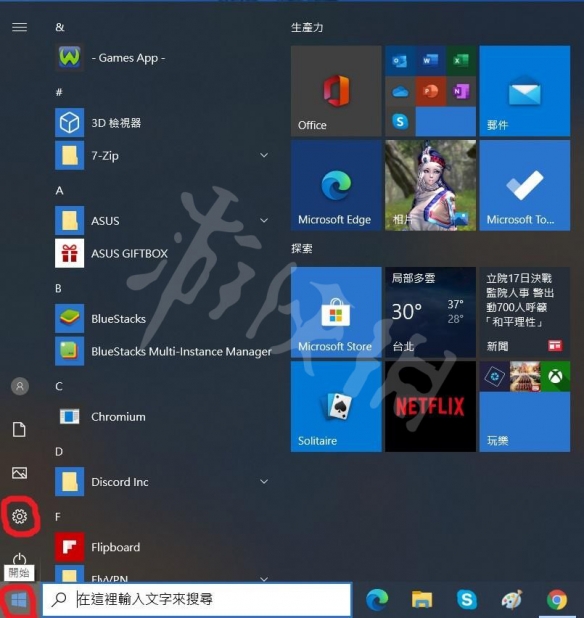Click the user account icon

[20, 386]
